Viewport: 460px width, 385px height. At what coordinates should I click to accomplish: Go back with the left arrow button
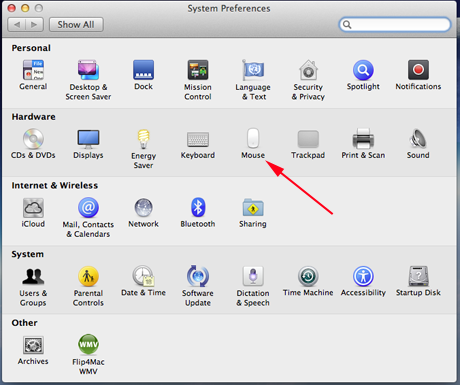point(17,25)
